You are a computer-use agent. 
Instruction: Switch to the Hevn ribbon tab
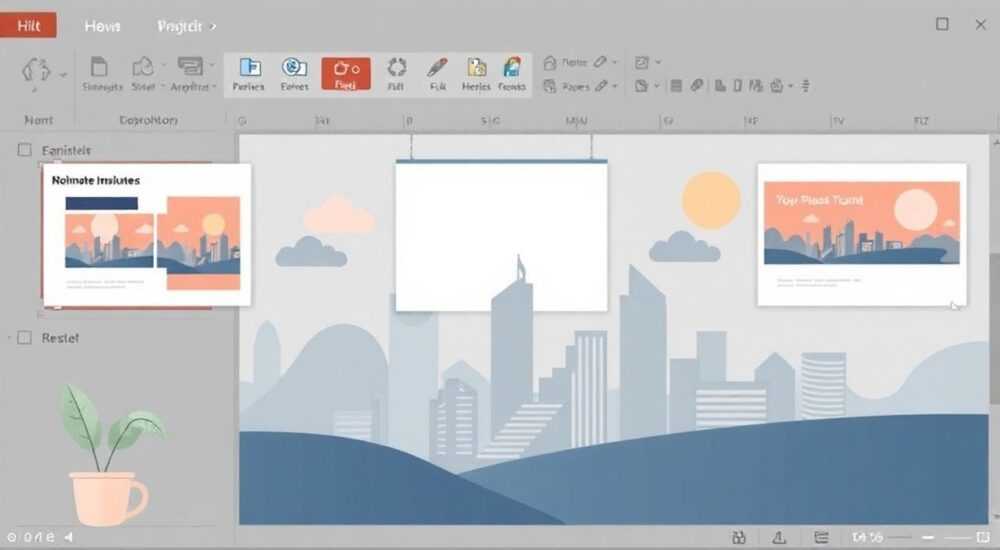tap(102, 26)
